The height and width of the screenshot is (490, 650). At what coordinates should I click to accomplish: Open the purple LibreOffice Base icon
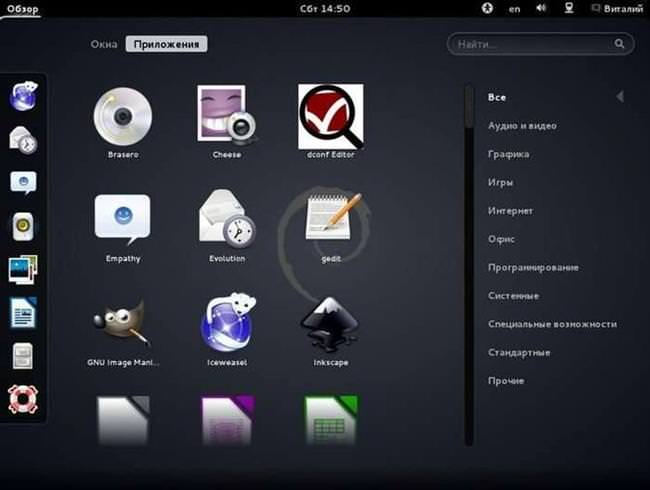tap(228, 420)
